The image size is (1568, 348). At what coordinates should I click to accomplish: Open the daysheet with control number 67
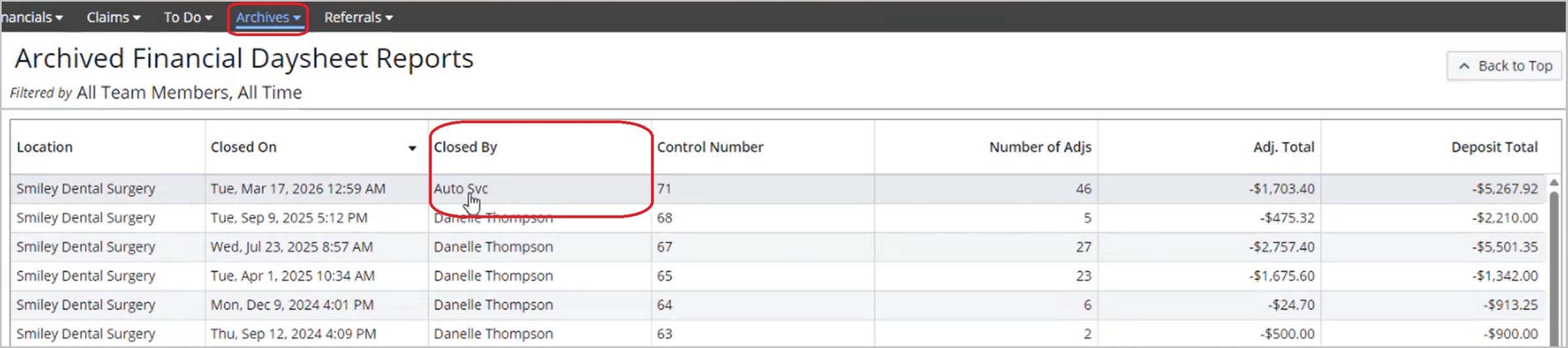665,247
